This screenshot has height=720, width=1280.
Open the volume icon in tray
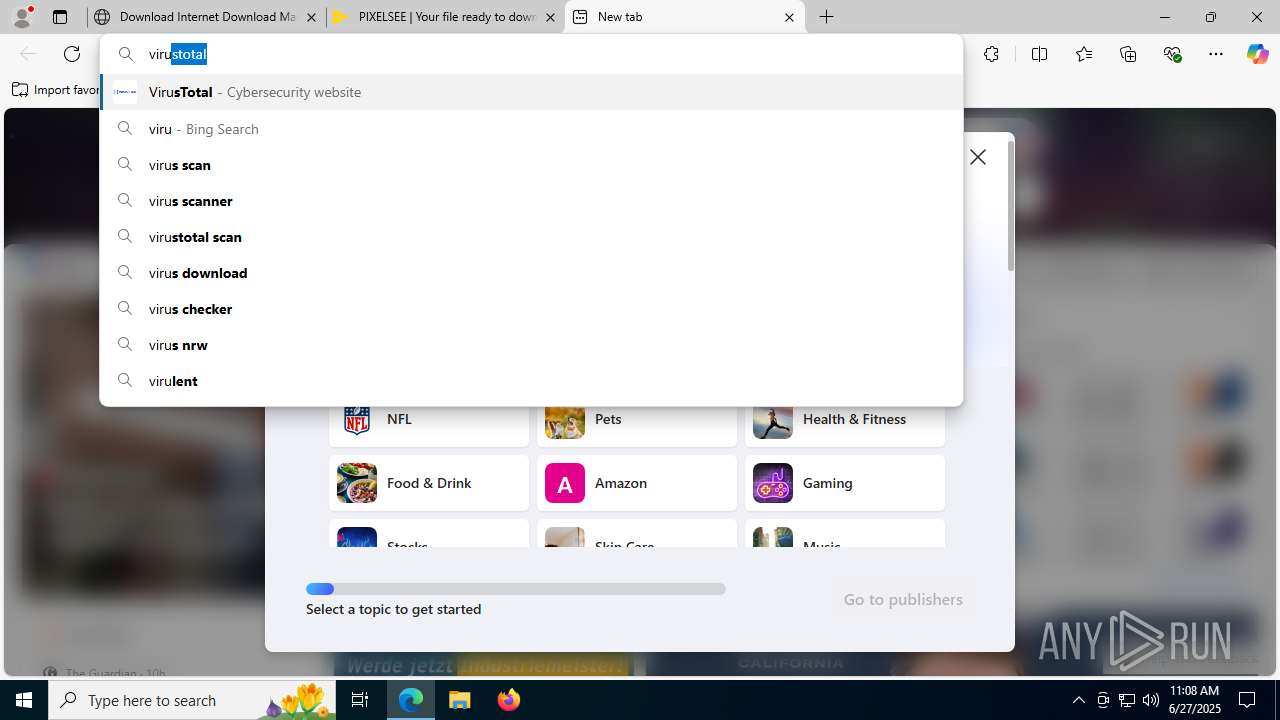(x=1151, y=700)
